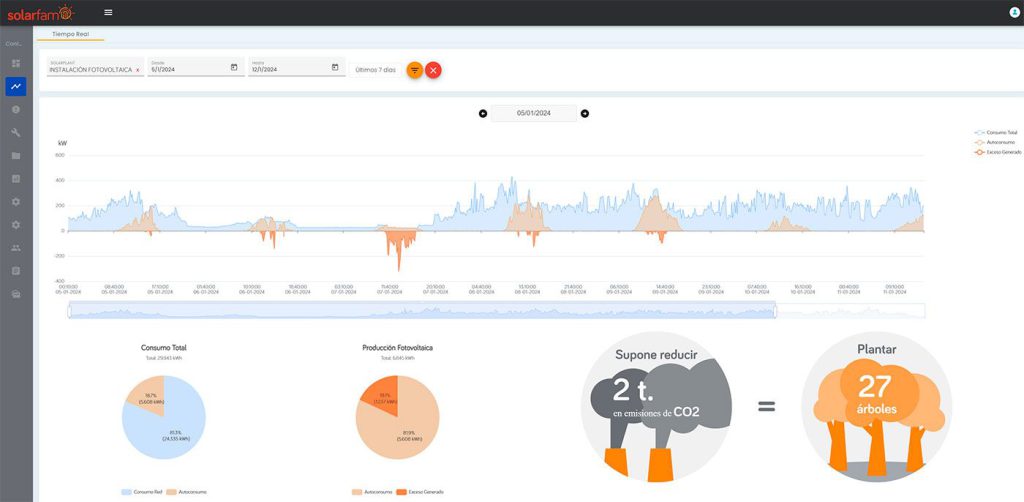The image size is (1024, 502).
Task: Select the active line chart sidebar icon
Action: click(x=16, y=86)
